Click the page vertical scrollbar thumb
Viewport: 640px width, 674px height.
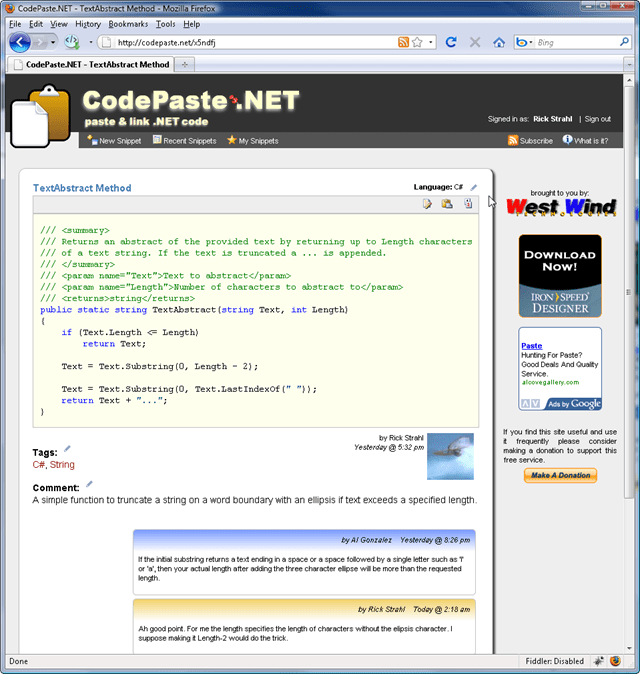click(x=628, y=292)
